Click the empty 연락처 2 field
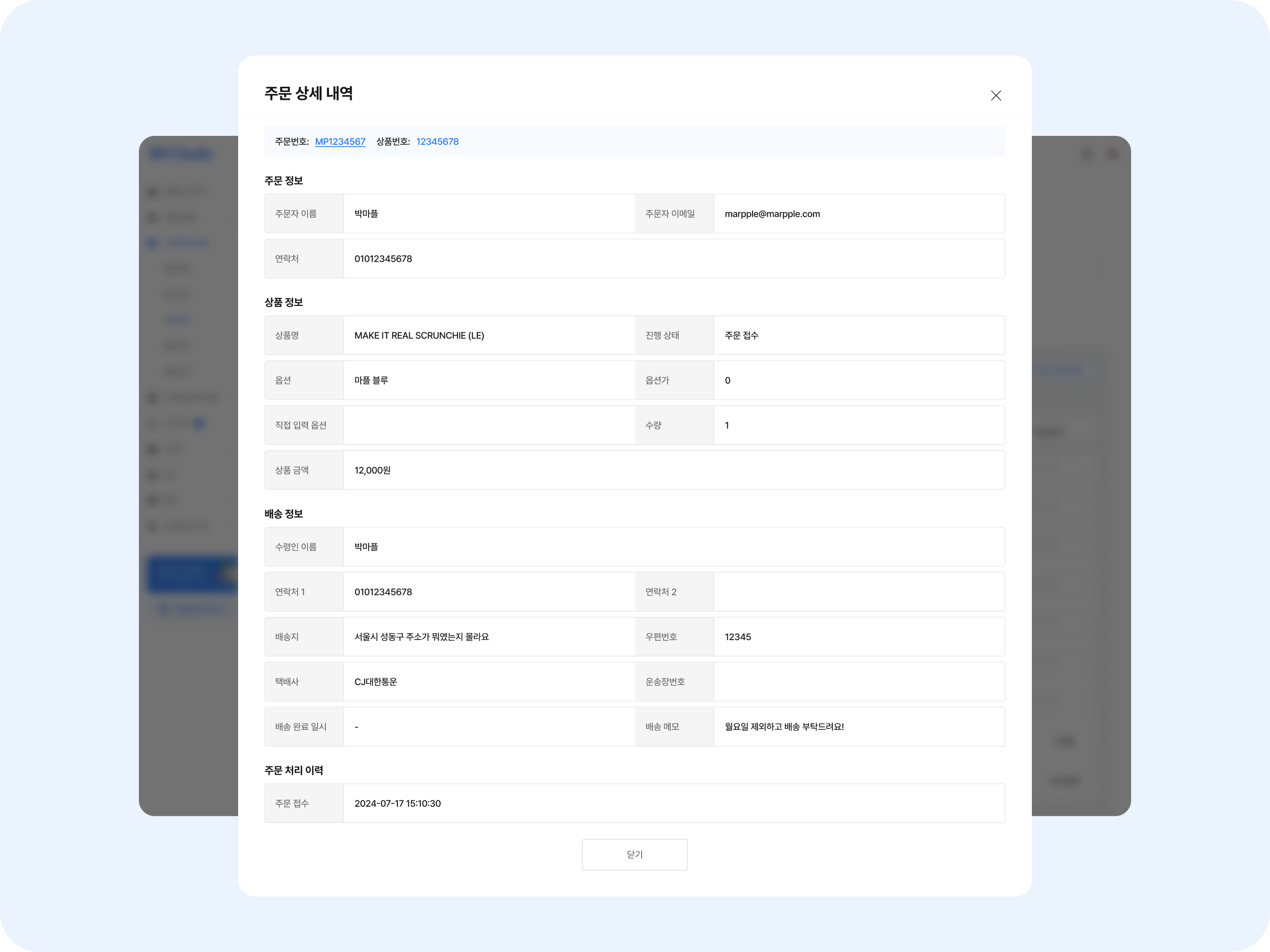1270x952 pixels. (858, 592)
